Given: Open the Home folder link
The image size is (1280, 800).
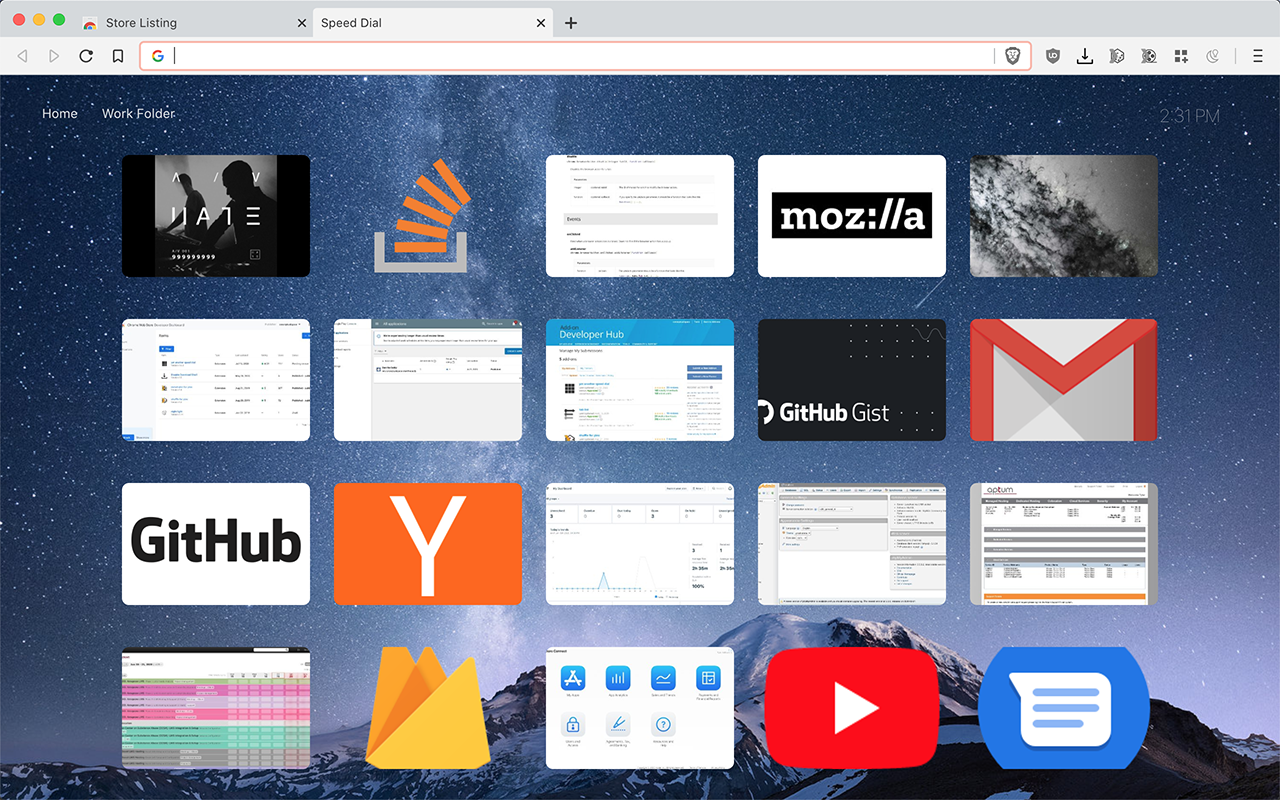Looking at the screenshot, I should click(x=60, y=114).
